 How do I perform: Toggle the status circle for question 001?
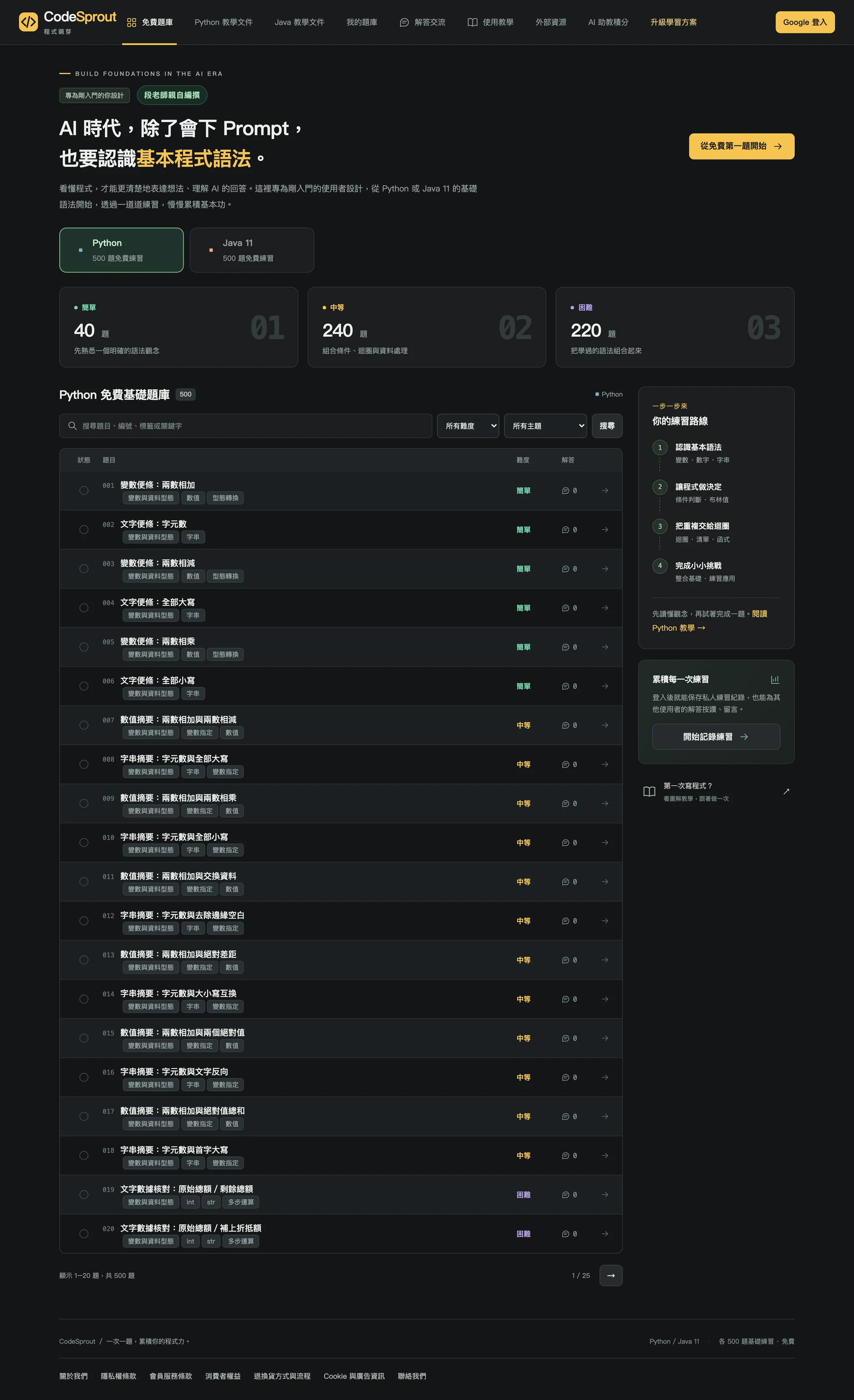point(83,490)
